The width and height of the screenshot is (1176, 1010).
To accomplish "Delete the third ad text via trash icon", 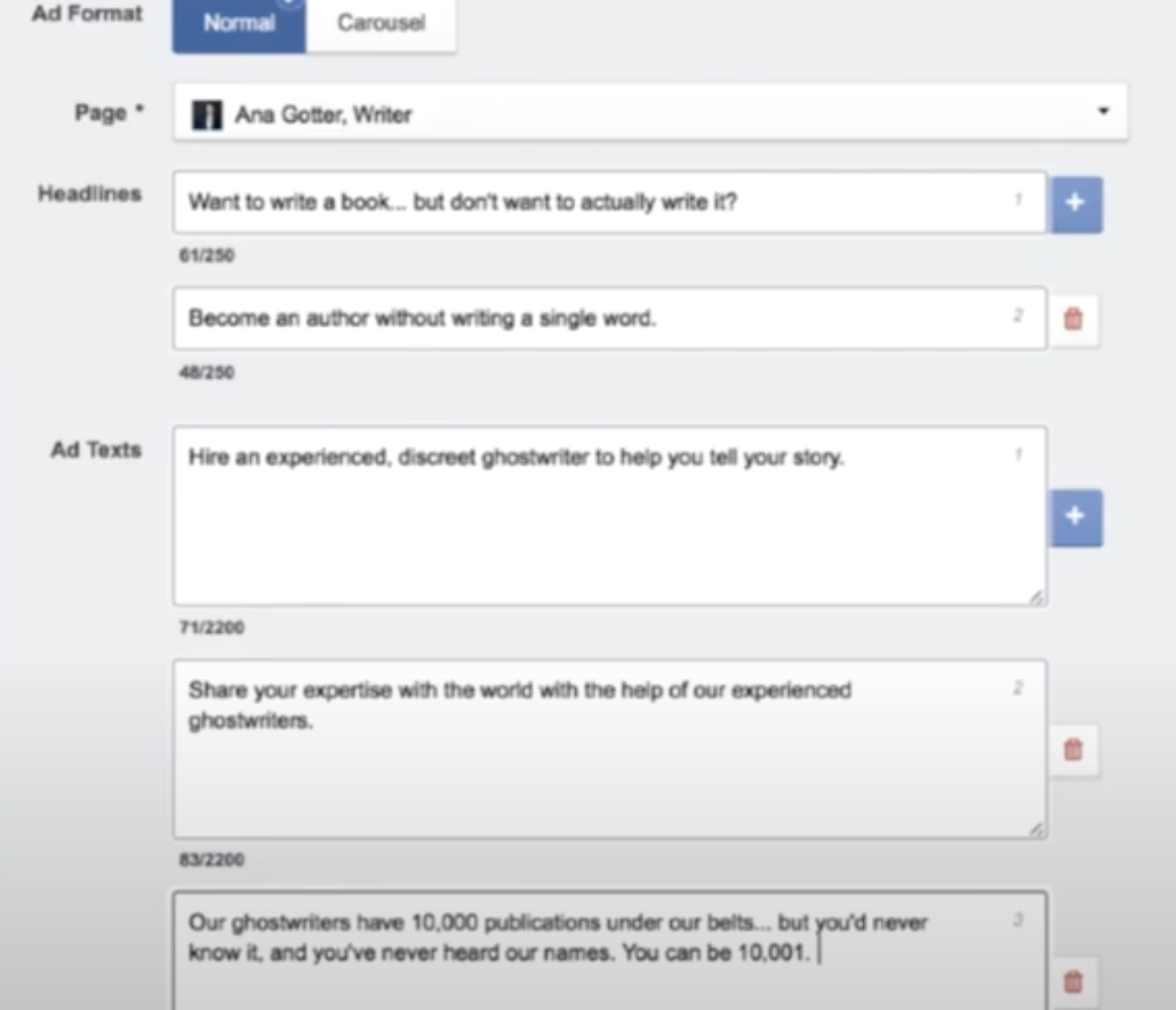I will (x=1073, y=981).
